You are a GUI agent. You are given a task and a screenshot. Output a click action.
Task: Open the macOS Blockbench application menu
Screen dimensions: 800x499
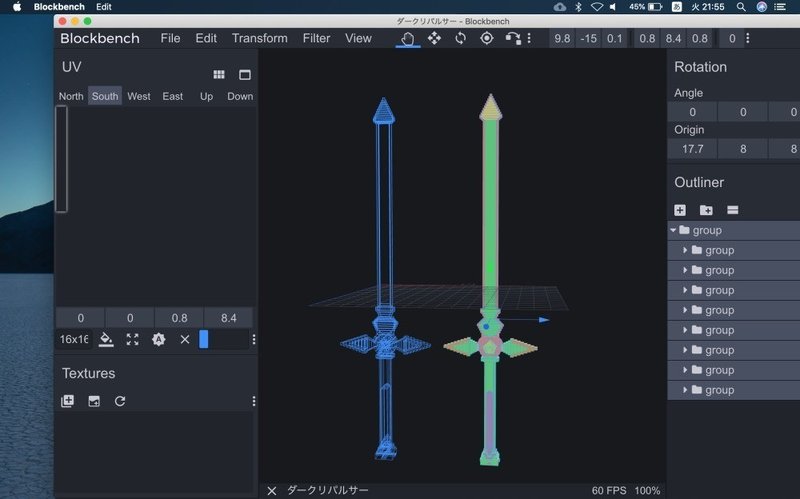click(59, 7)
